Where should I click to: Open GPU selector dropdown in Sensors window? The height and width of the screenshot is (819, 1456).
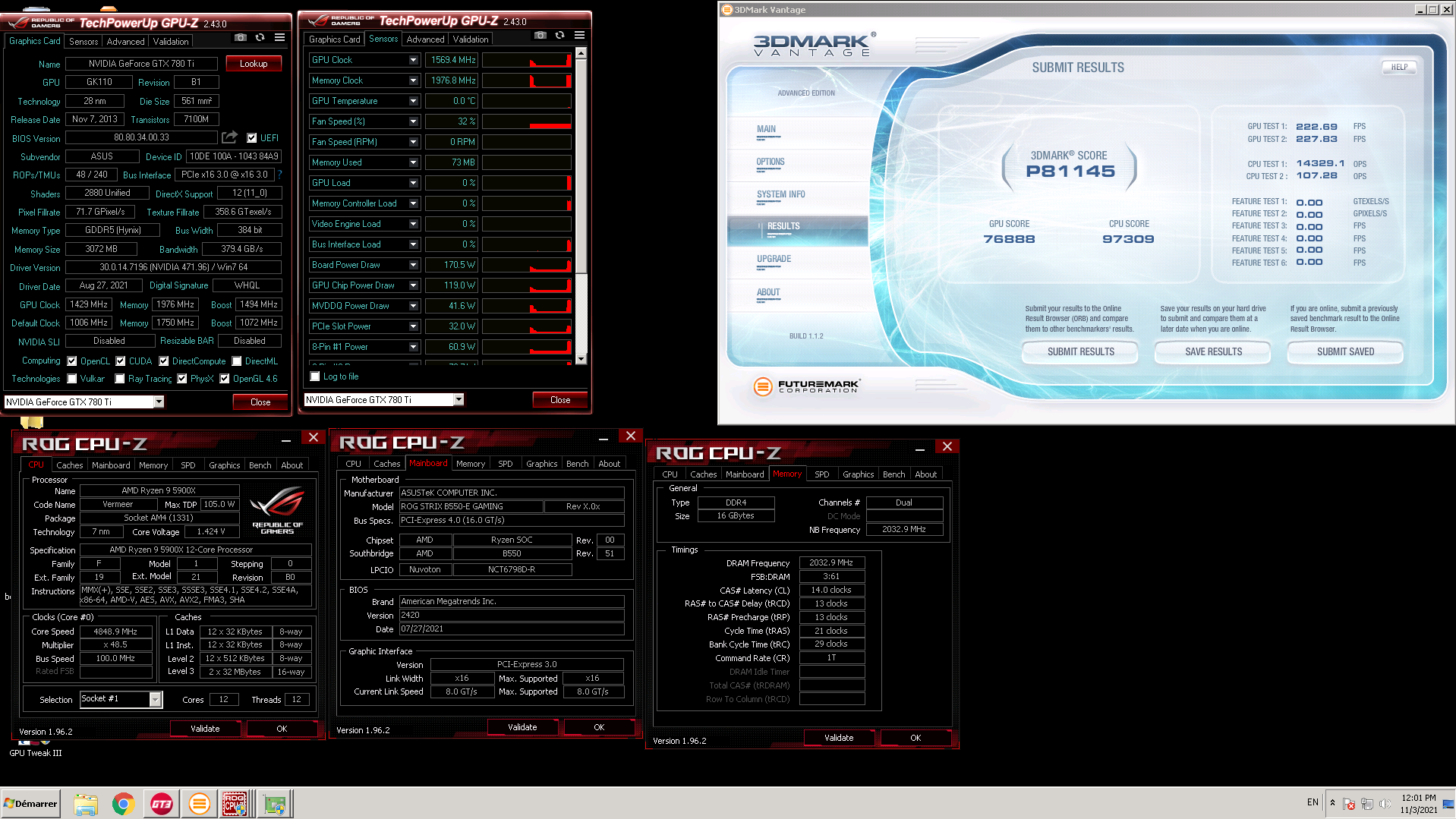(459, 400)
